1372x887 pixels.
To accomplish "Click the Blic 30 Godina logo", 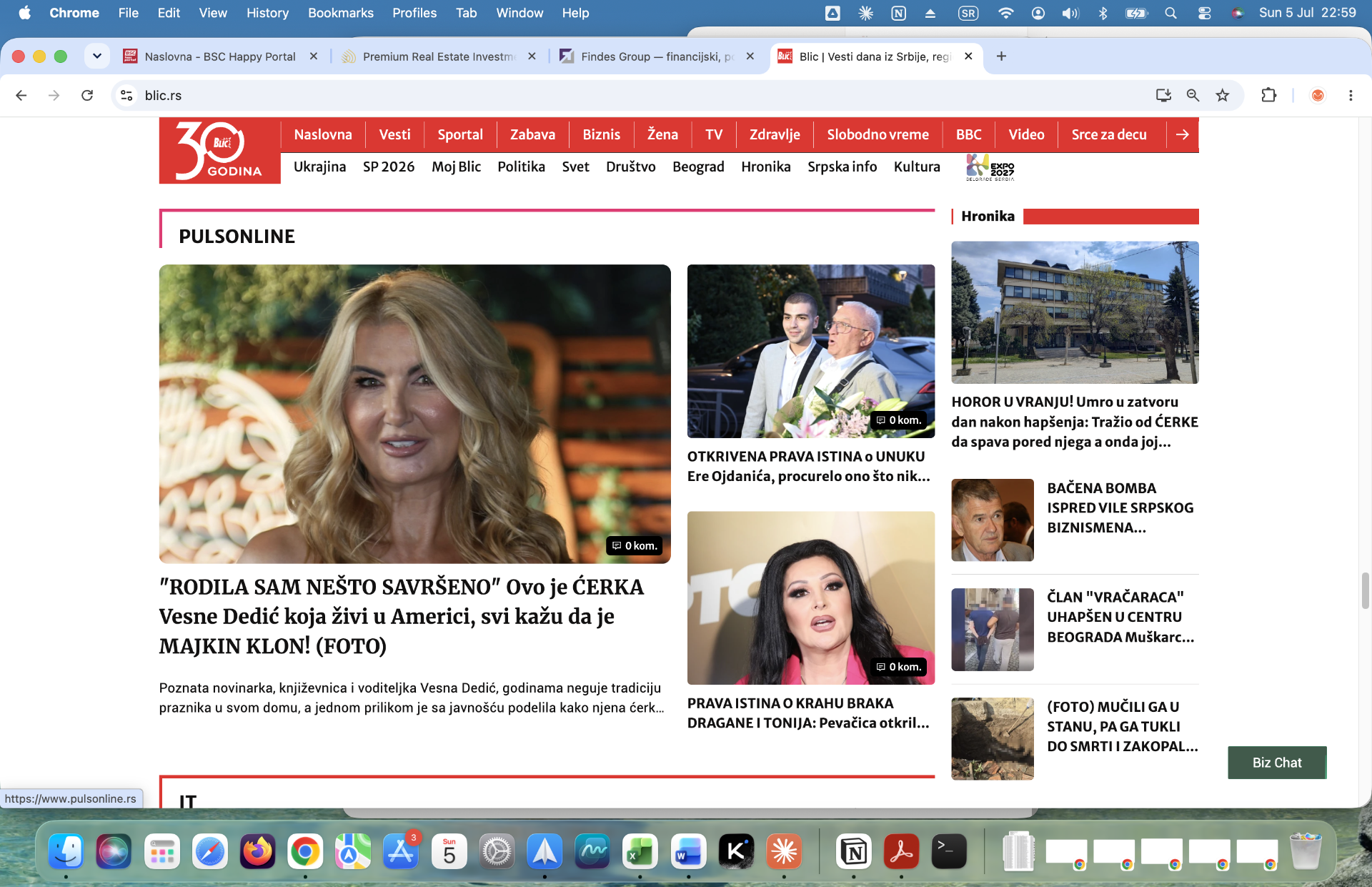I will 219,151.
